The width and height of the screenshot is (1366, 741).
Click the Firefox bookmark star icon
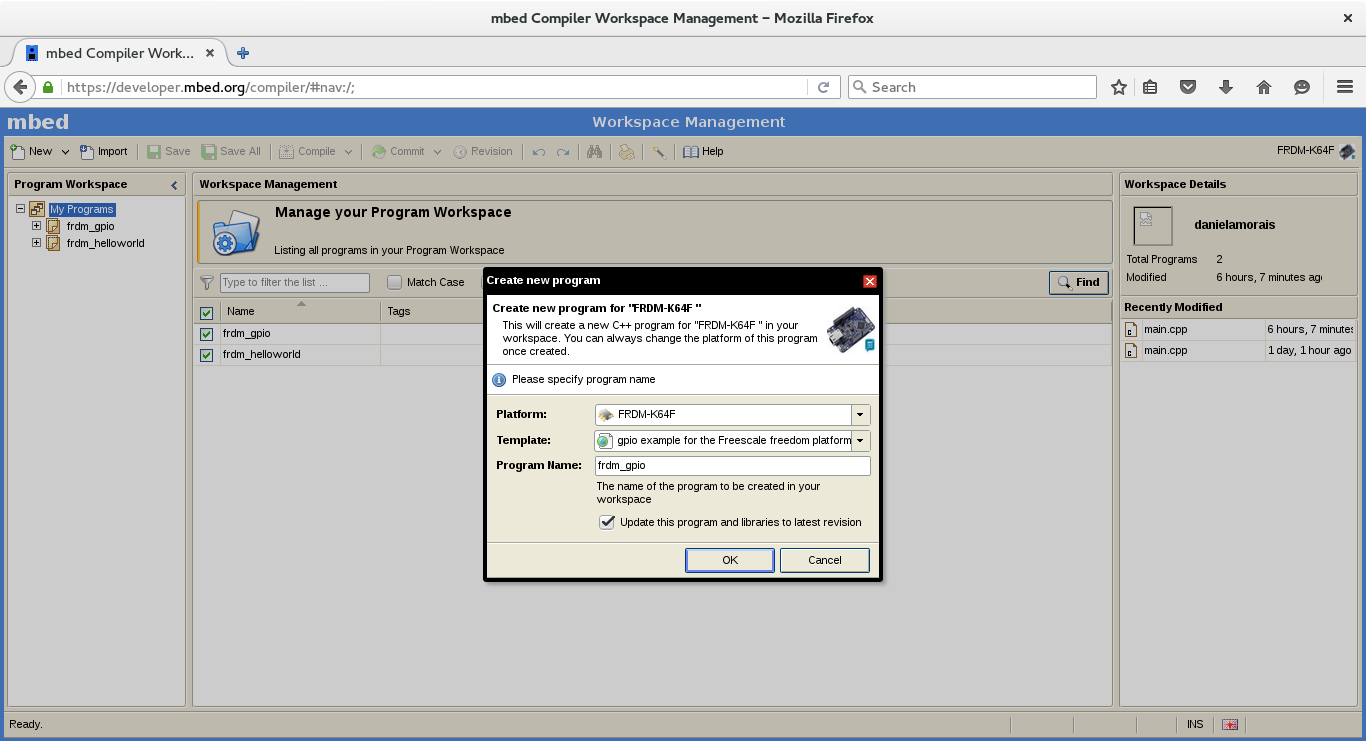1119,87
